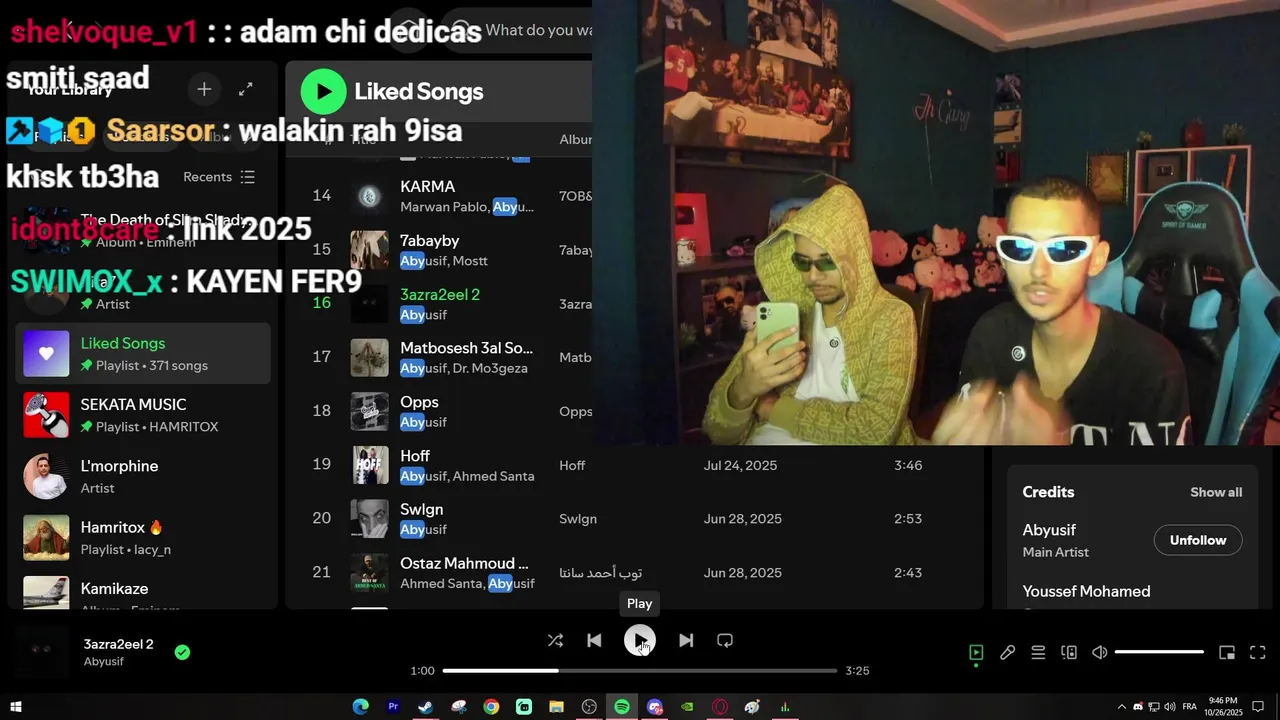Click the green liked checkmark beside 3azra2eel 2
1280x720 pixels.
tap(182, 652)
